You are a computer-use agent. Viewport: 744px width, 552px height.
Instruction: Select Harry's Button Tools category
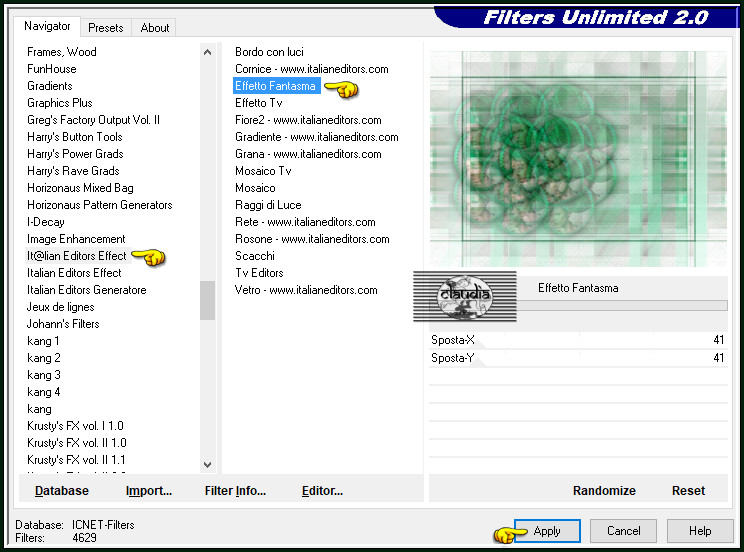[75, 137]
